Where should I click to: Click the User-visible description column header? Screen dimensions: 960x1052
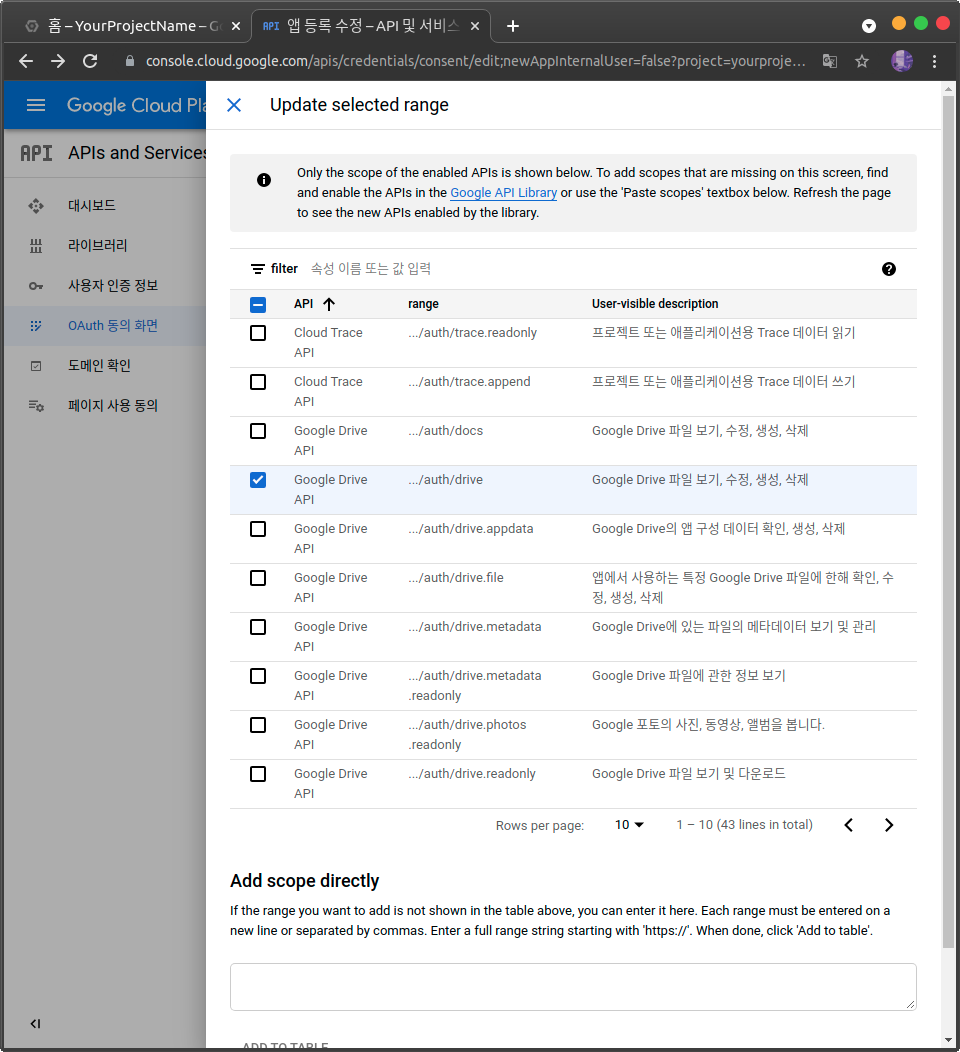[655, 304]
